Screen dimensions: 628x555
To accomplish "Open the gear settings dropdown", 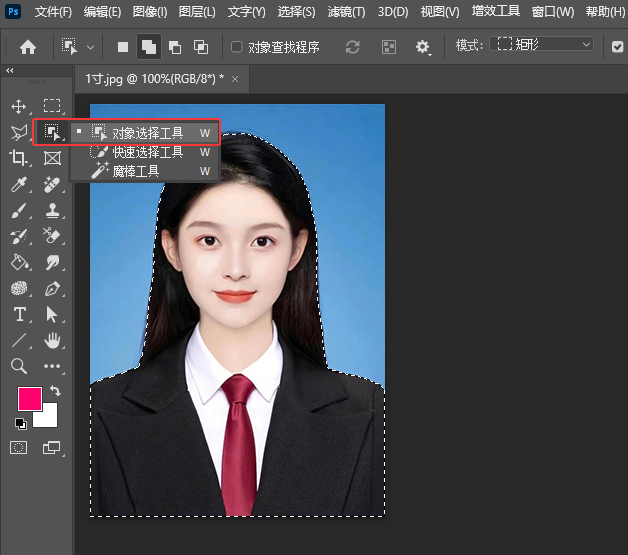I will (423, 46).
